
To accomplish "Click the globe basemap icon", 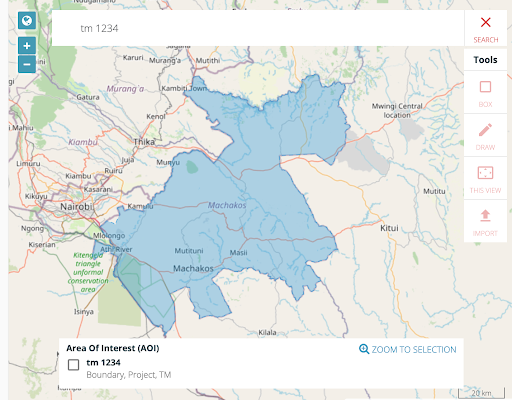I will coord(27,21).
